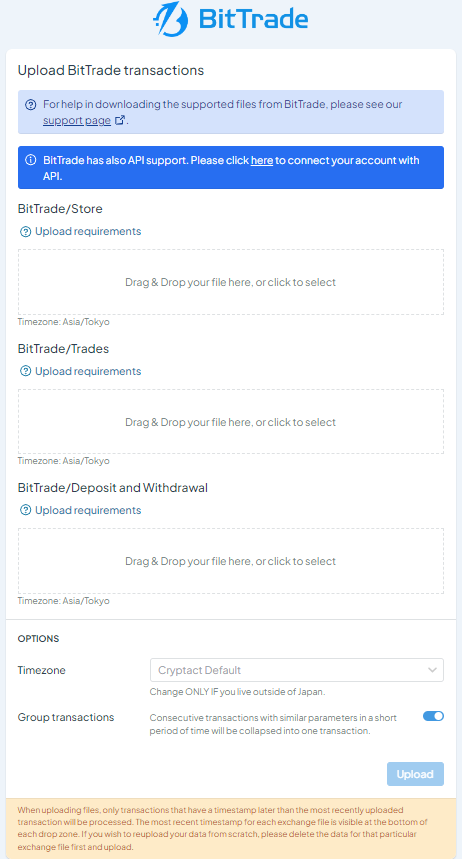Image resolution: width=462 pixels, height=859 pixels.
Task: Click the chevron arrow in Timezone selector
Action: click(432, 670)
